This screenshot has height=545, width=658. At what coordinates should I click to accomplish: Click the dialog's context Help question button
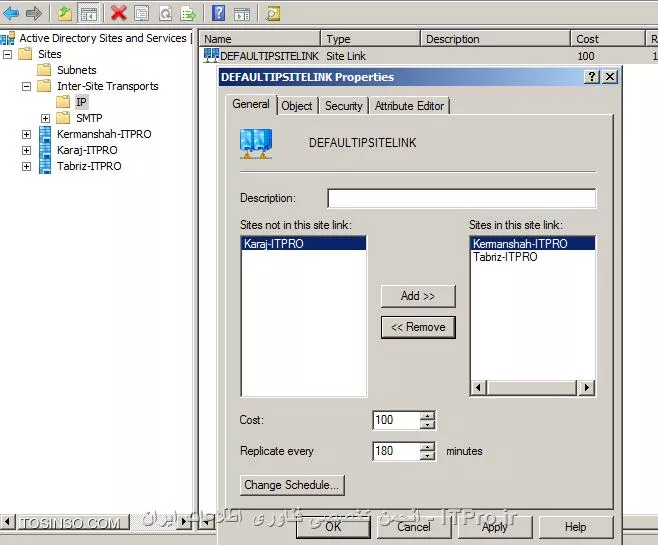592,77
